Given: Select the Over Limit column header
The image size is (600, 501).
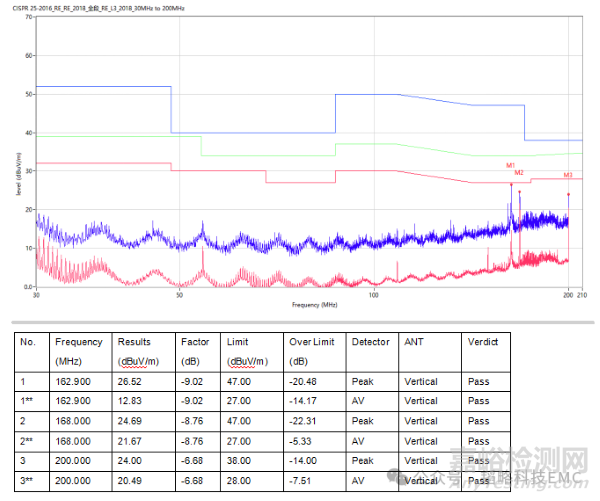Looking at the screenshot, I should 311,342.
